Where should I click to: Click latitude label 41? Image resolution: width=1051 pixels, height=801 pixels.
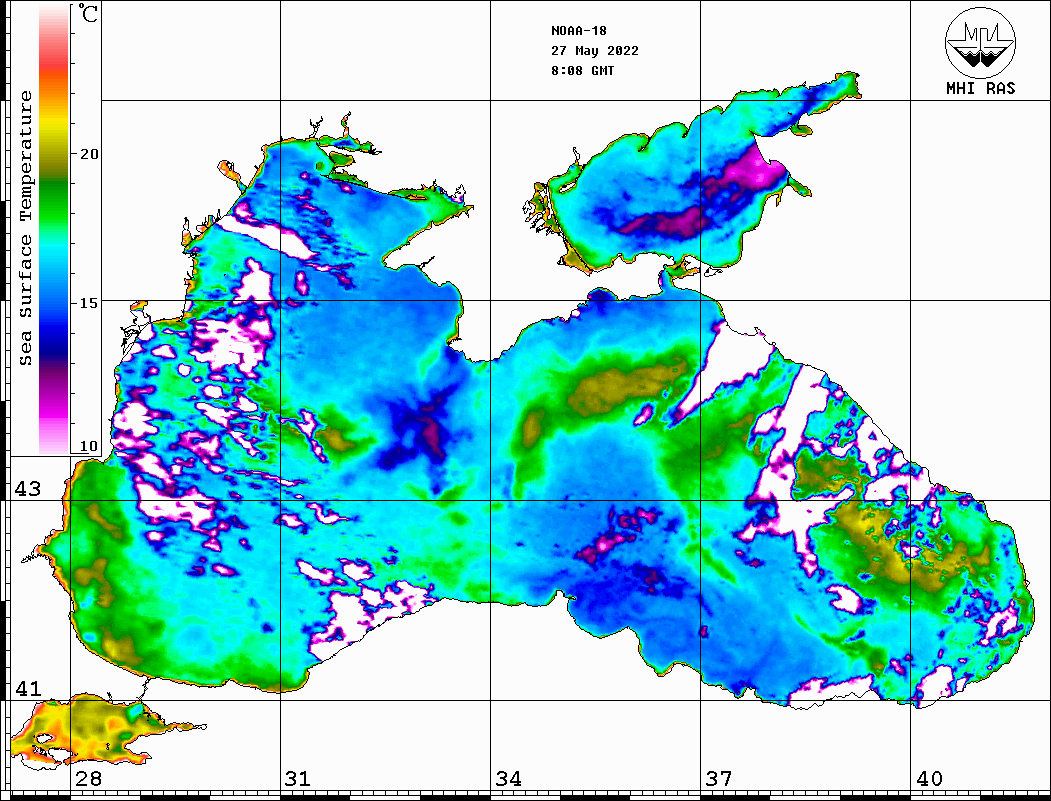click(27, 689)
